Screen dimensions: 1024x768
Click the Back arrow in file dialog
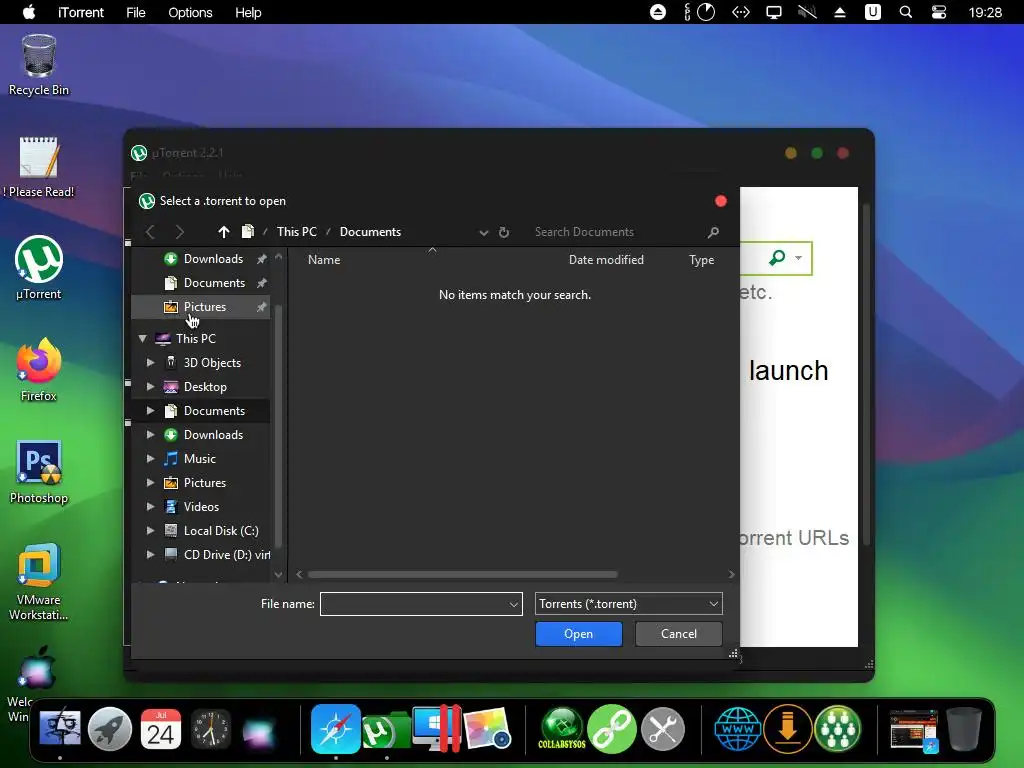point(150,232)
